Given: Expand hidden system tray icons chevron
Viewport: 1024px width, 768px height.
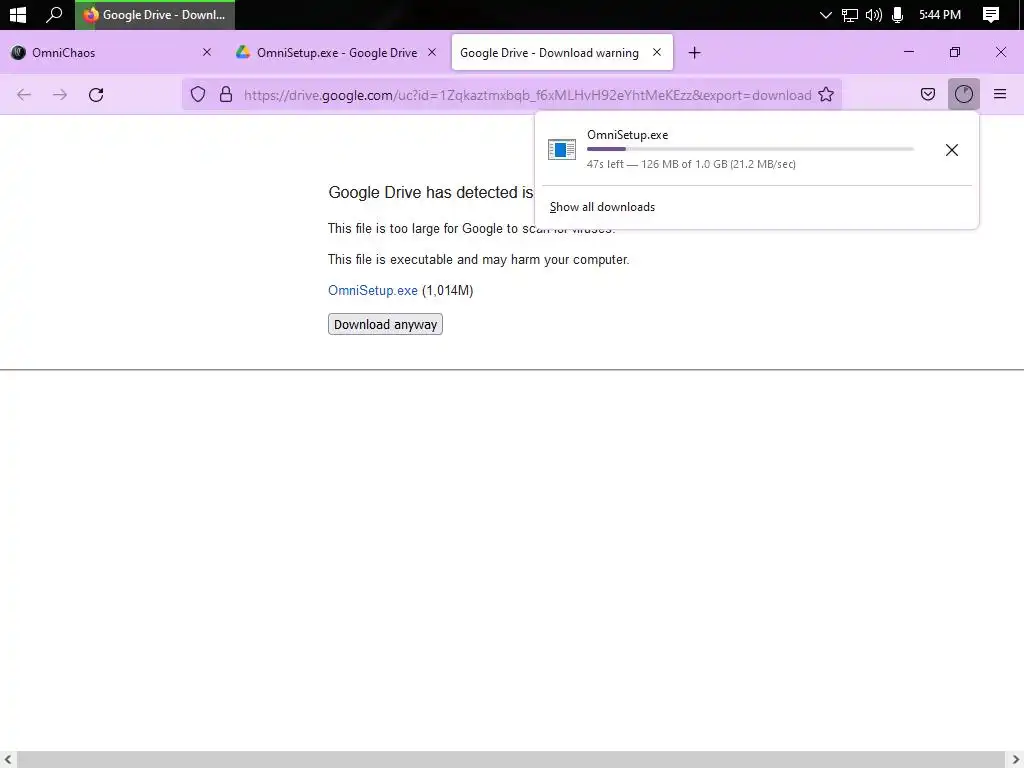Looking at the screenshot, I should point(825,15).
